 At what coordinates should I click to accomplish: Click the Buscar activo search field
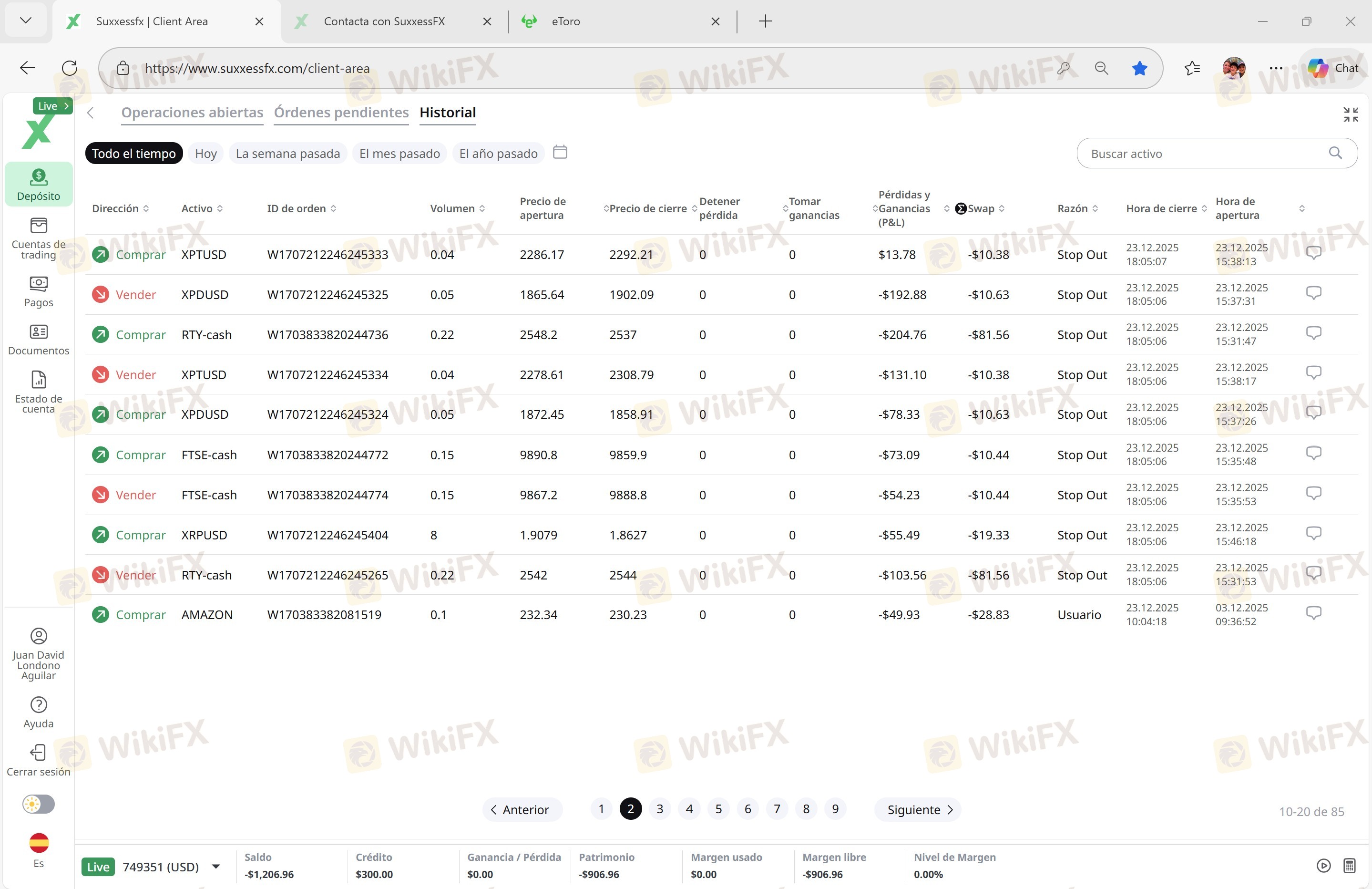1205,154
